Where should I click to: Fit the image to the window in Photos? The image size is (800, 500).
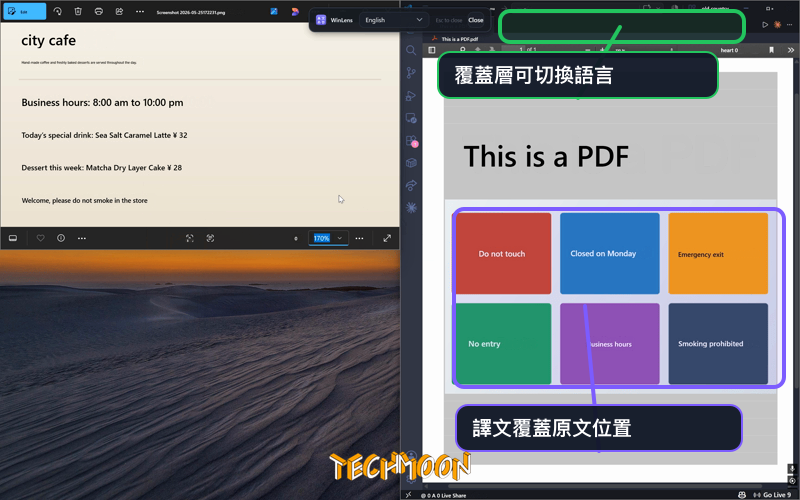coord(190,238)
